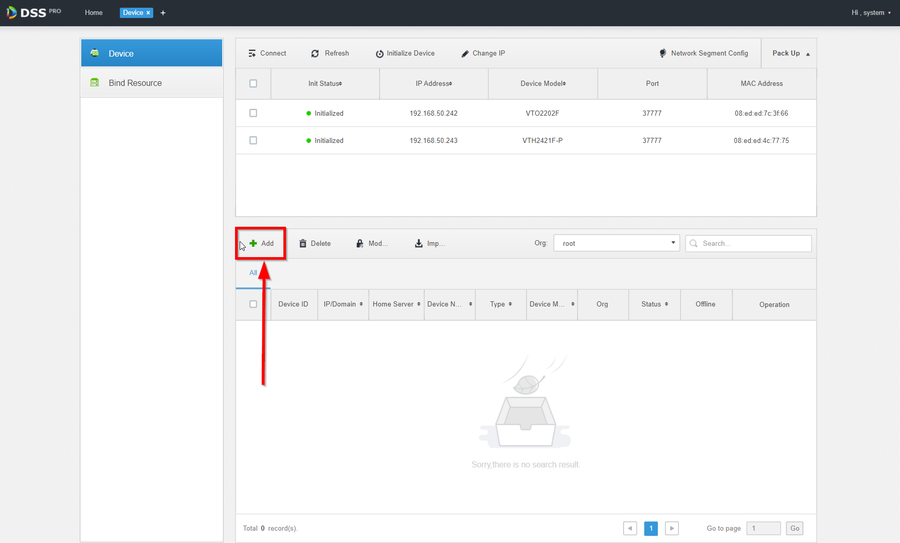
Task: Open a new tab with the plus
Action: [x=163, y=13]
